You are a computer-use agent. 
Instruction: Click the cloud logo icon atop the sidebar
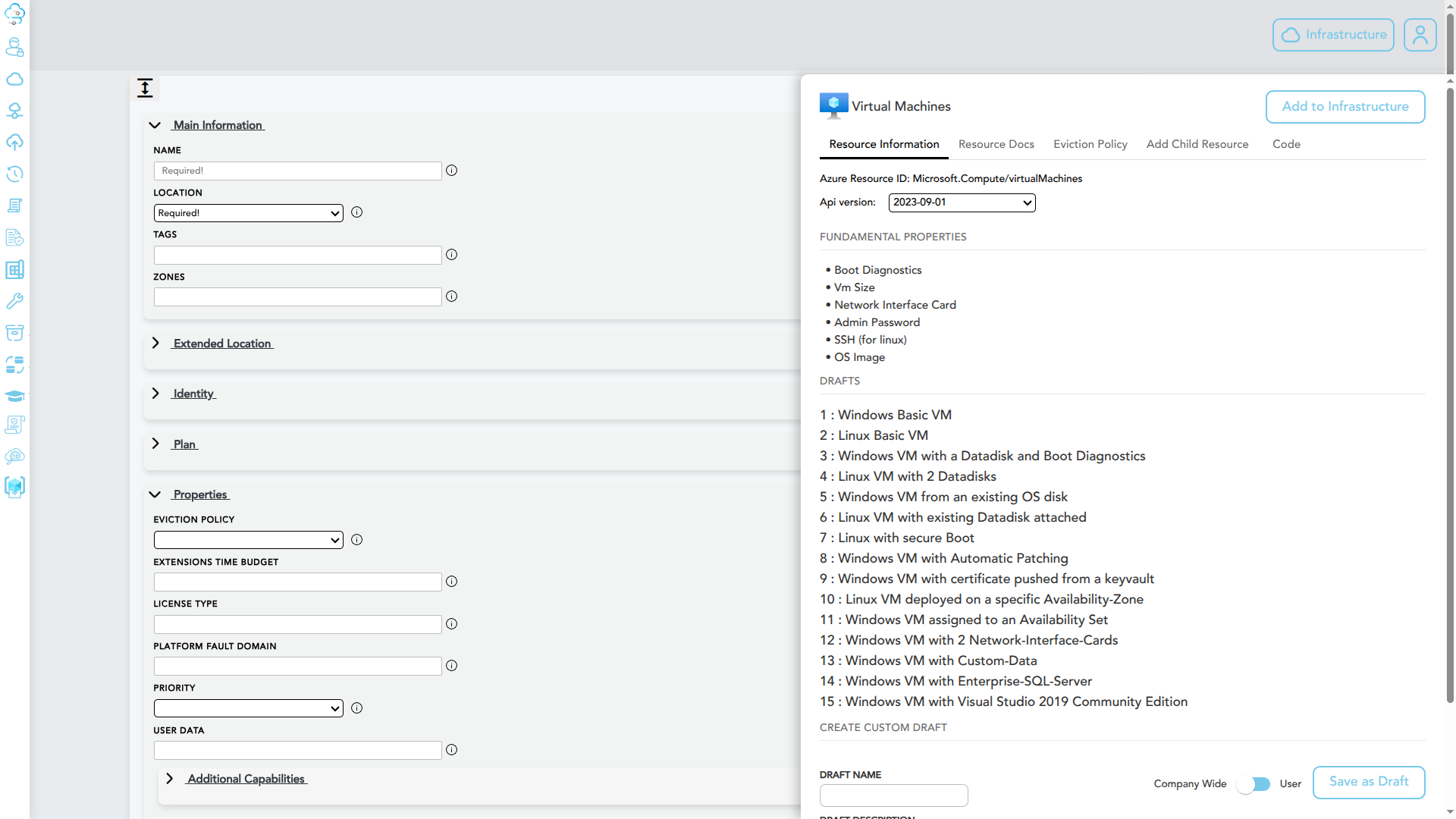coord(14,14)
